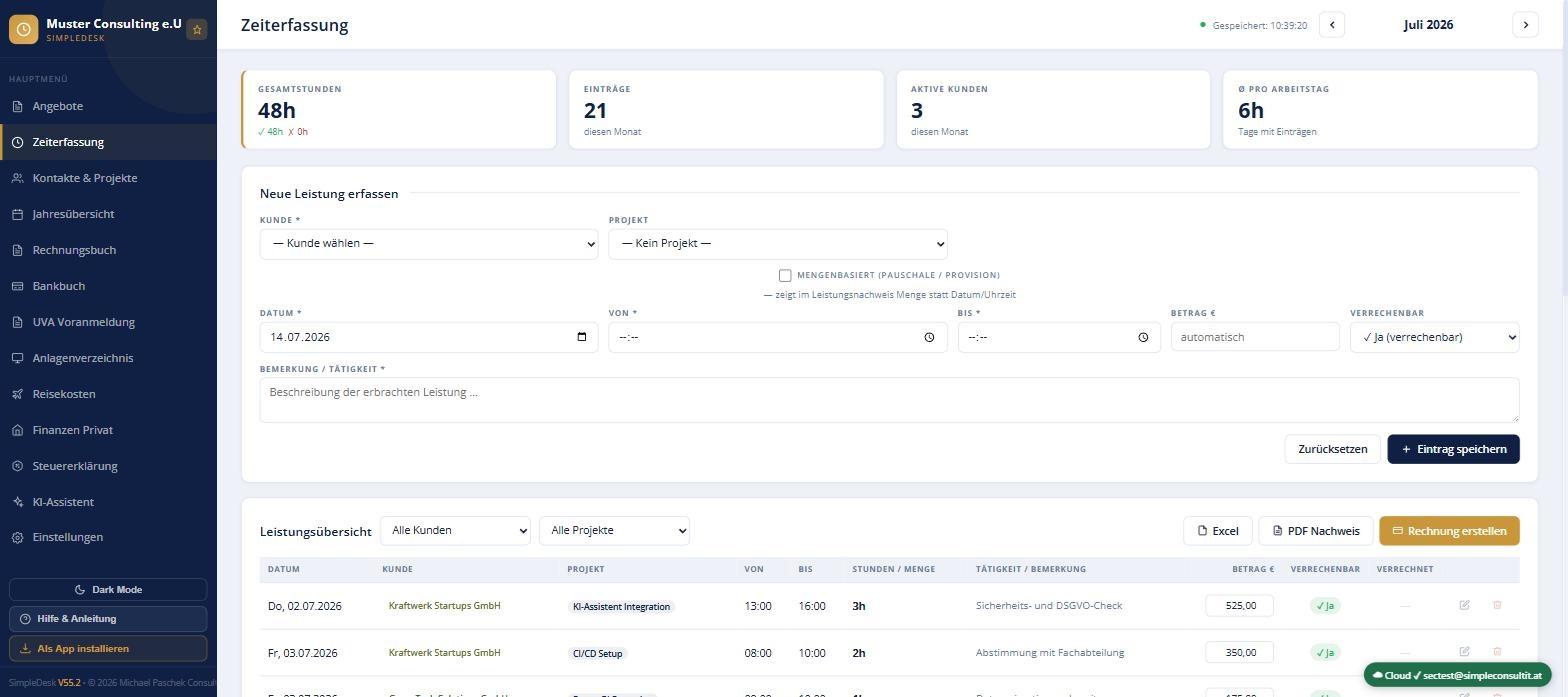Open Kontakte & Projekte in the sidebar
Viewport: 1568px width, 697px height.
[x=108, y=178]
